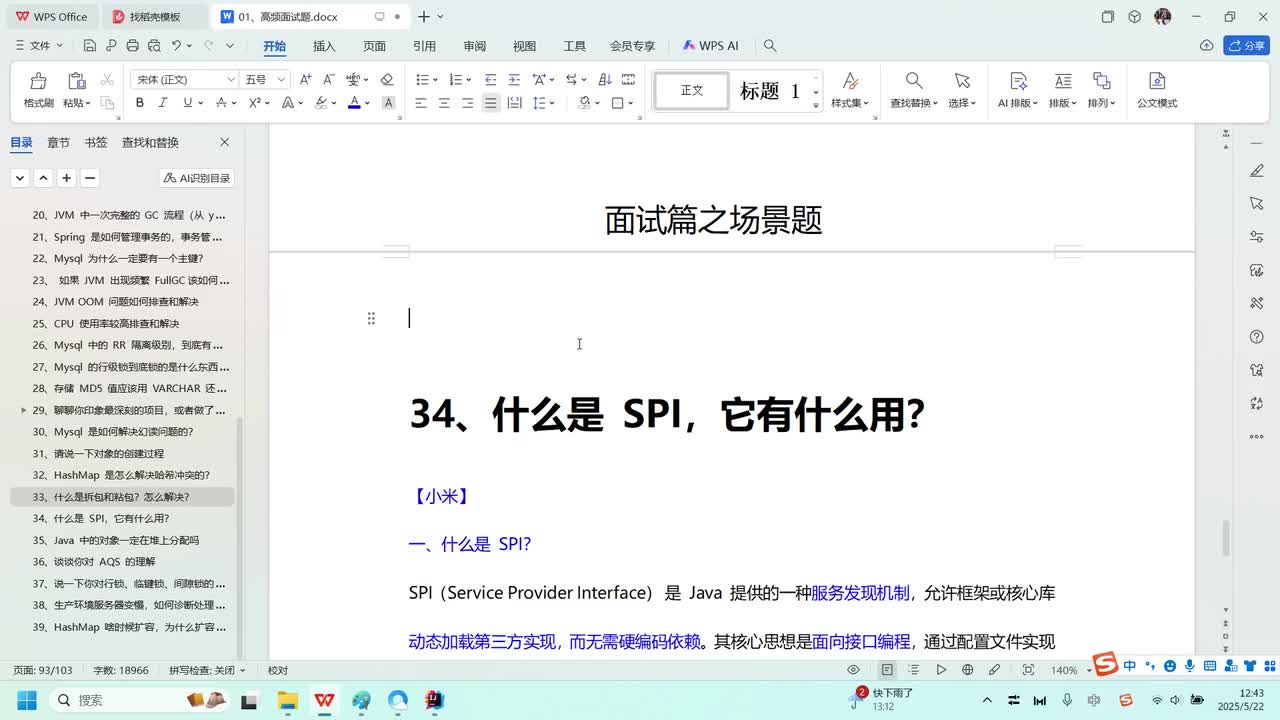Switch to the 插入 ribbon tab
1280x720 pixels.
click(324, 46)
